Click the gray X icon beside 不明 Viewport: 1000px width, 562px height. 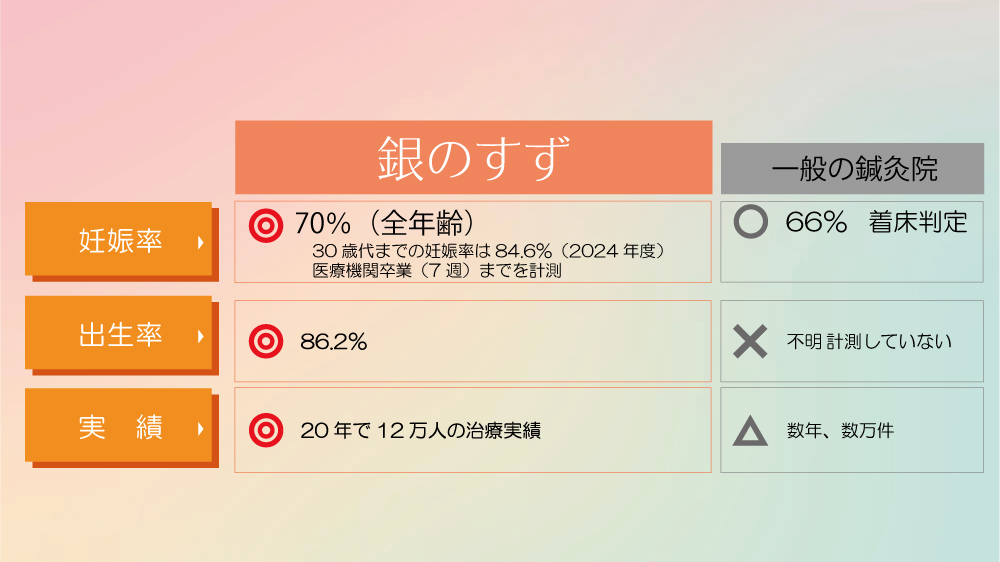pos(750,342)
